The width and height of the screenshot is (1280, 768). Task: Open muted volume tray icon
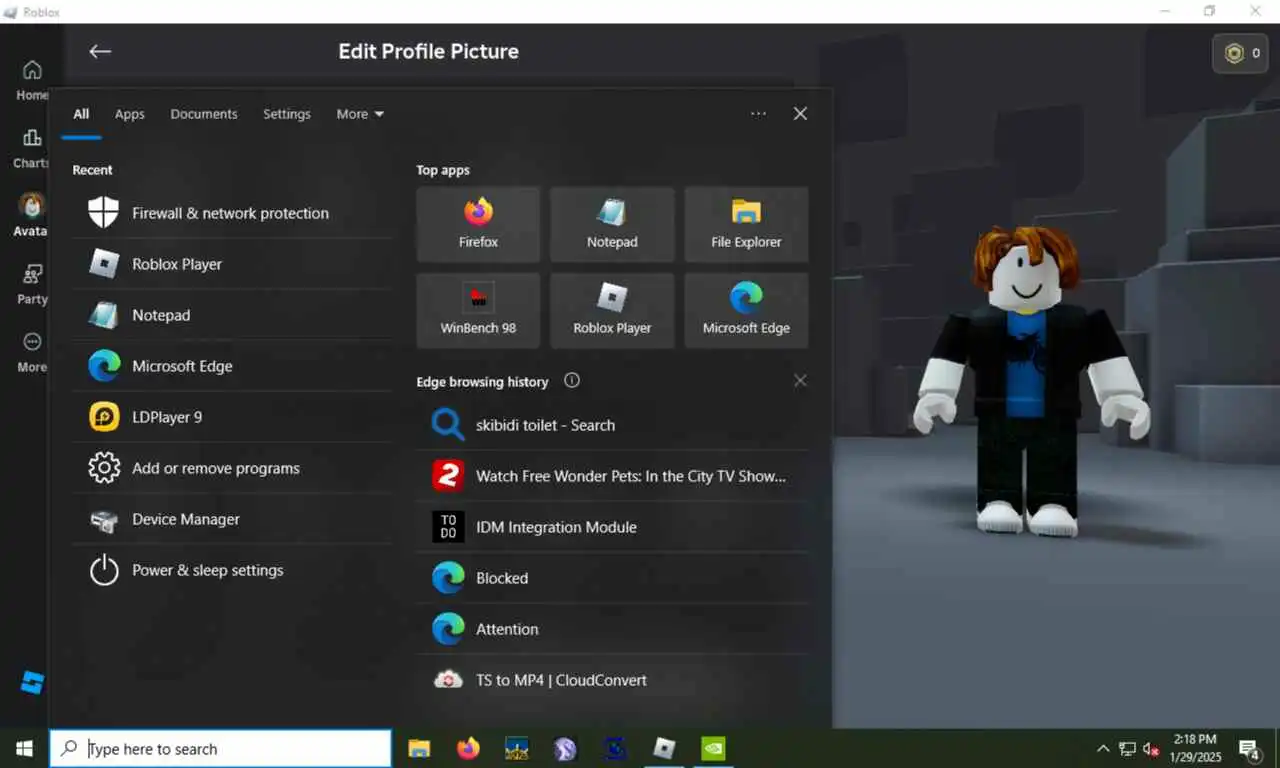coord(1151,748)
